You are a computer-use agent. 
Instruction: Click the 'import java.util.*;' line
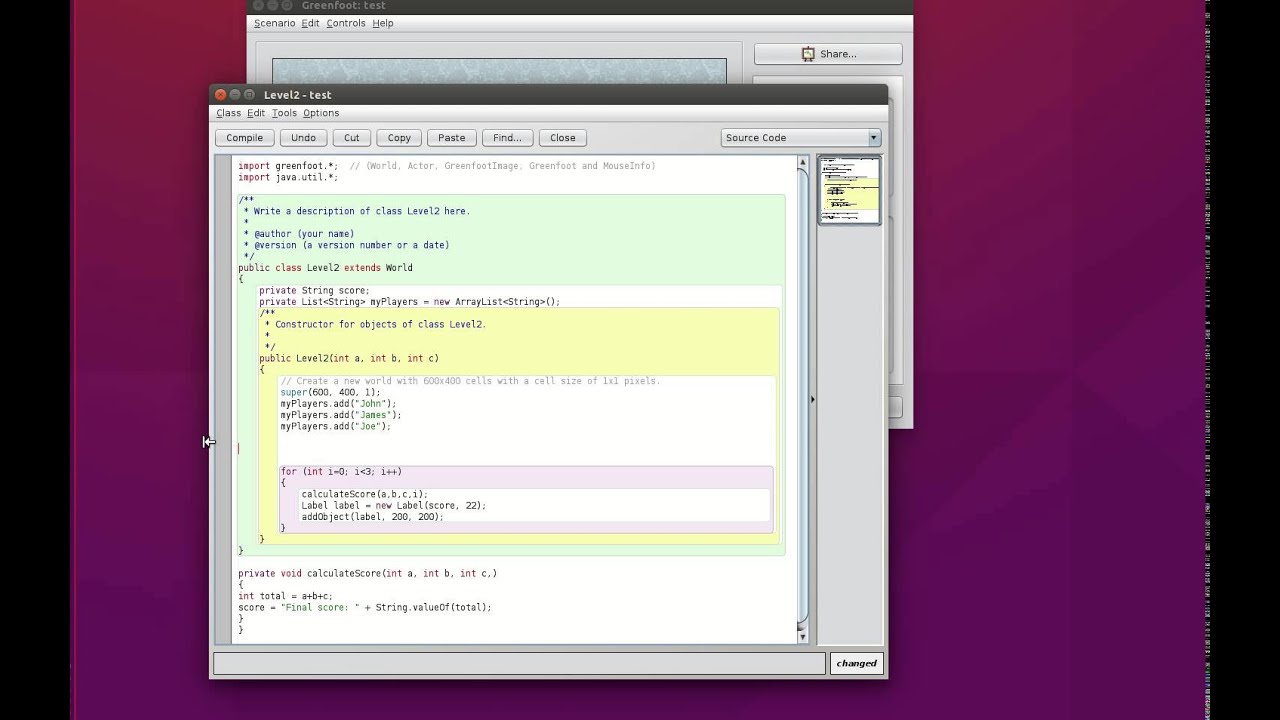point(288,177)
